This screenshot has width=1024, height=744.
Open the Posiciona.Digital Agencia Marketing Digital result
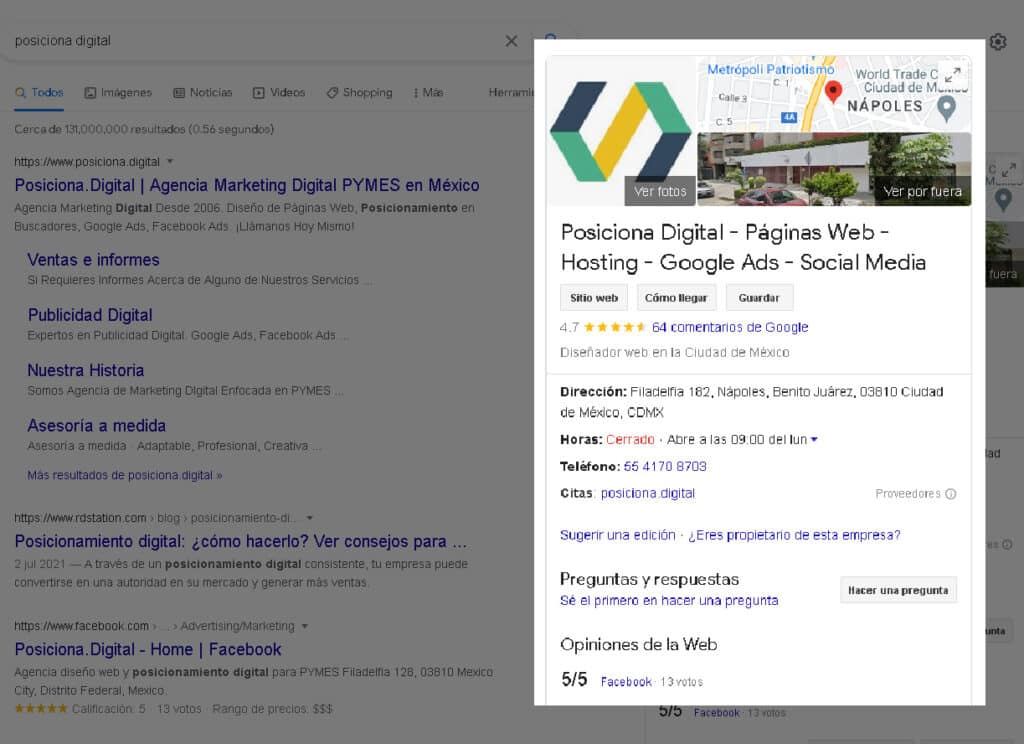tap(247, 186)
